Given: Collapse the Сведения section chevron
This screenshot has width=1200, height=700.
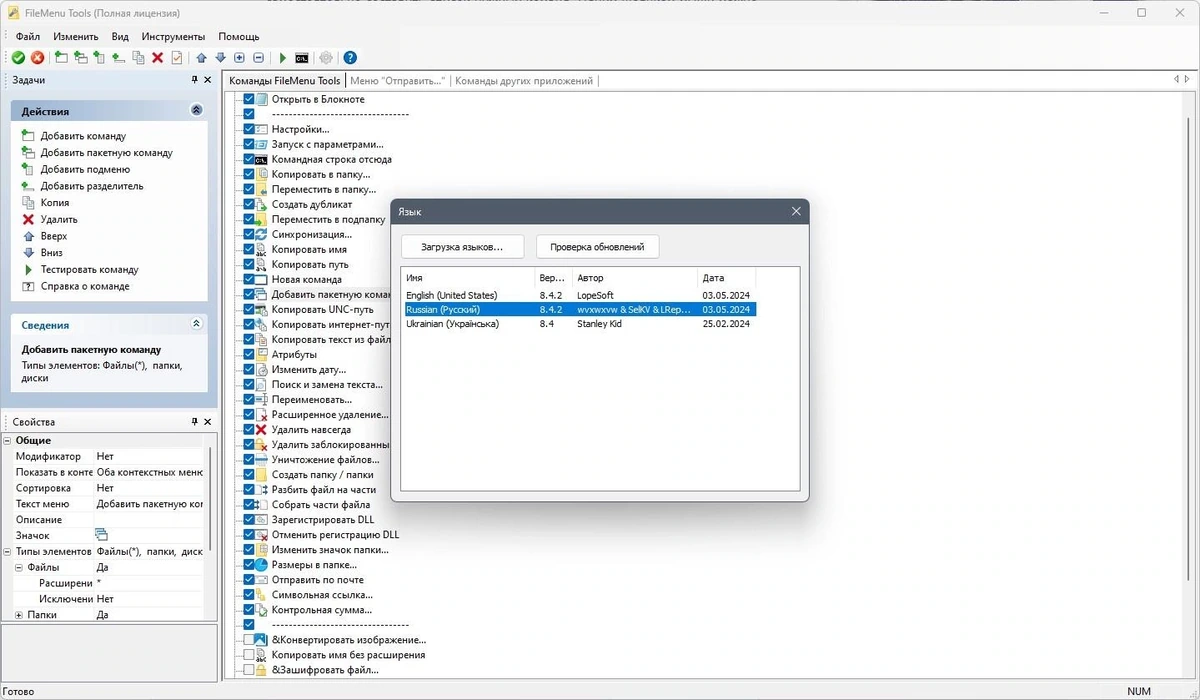Looking at the screenshot, I should [196, 324].
